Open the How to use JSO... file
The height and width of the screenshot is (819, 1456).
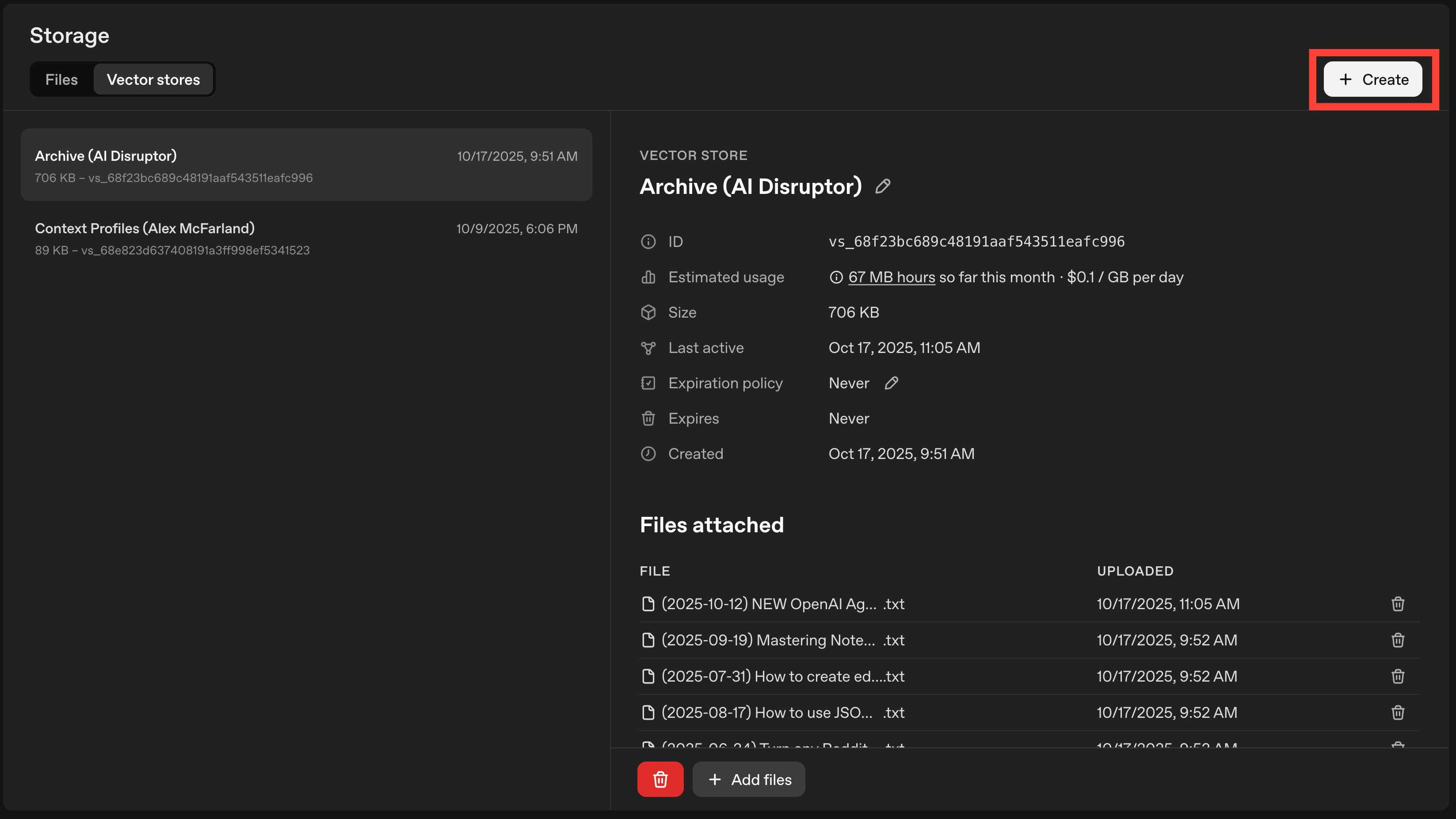pyautogui.click(x=782, y=712)
